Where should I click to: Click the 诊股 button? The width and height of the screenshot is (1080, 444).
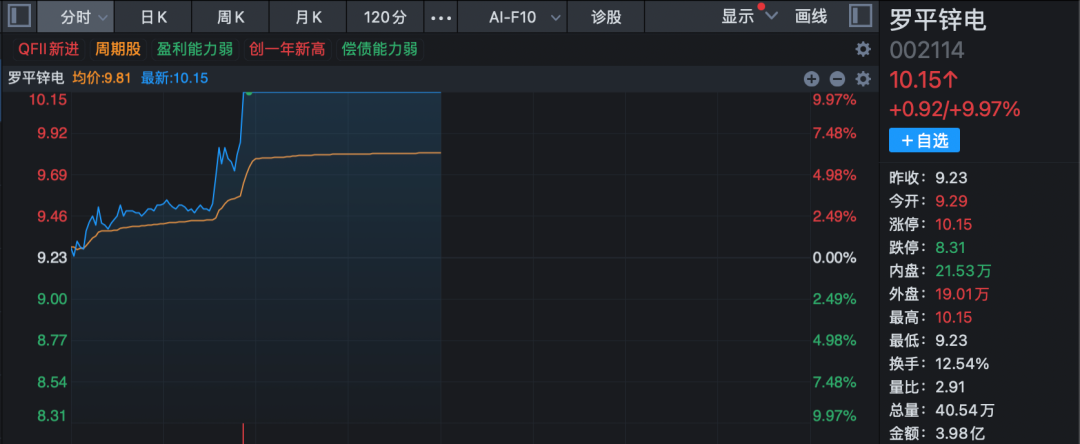(607, 17)
